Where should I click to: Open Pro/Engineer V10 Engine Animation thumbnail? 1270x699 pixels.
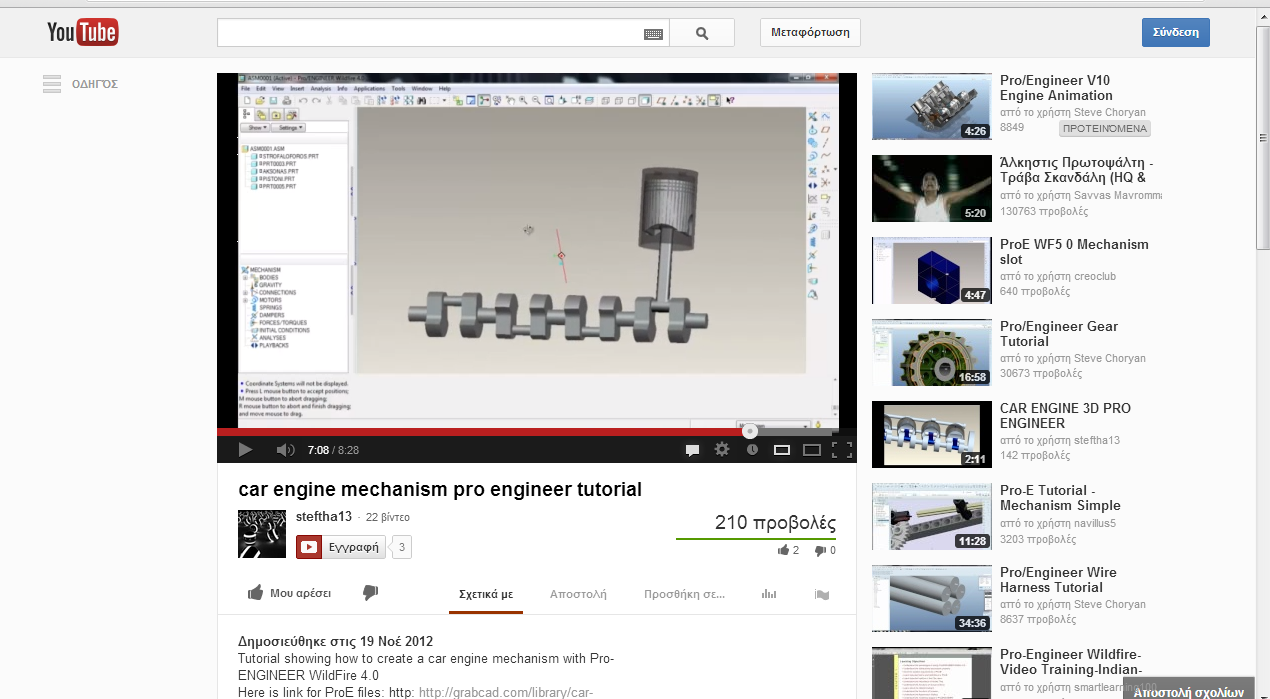pos(932,107)
